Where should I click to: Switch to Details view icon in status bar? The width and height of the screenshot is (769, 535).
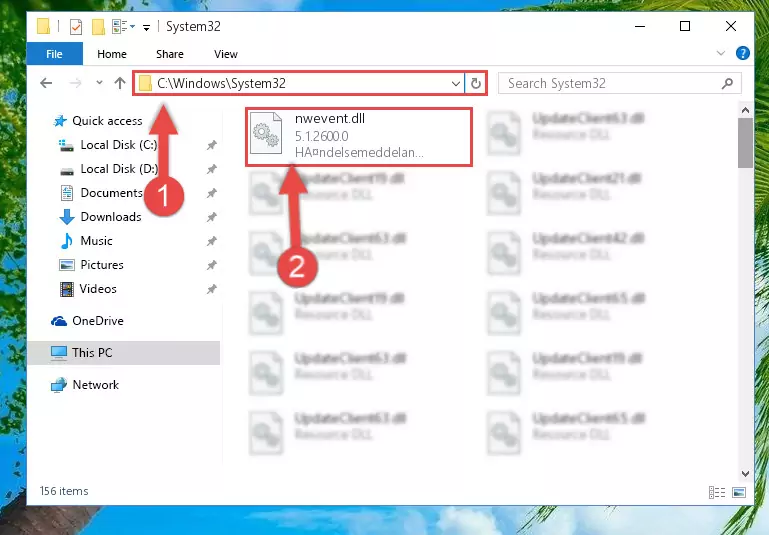(717, 492)
